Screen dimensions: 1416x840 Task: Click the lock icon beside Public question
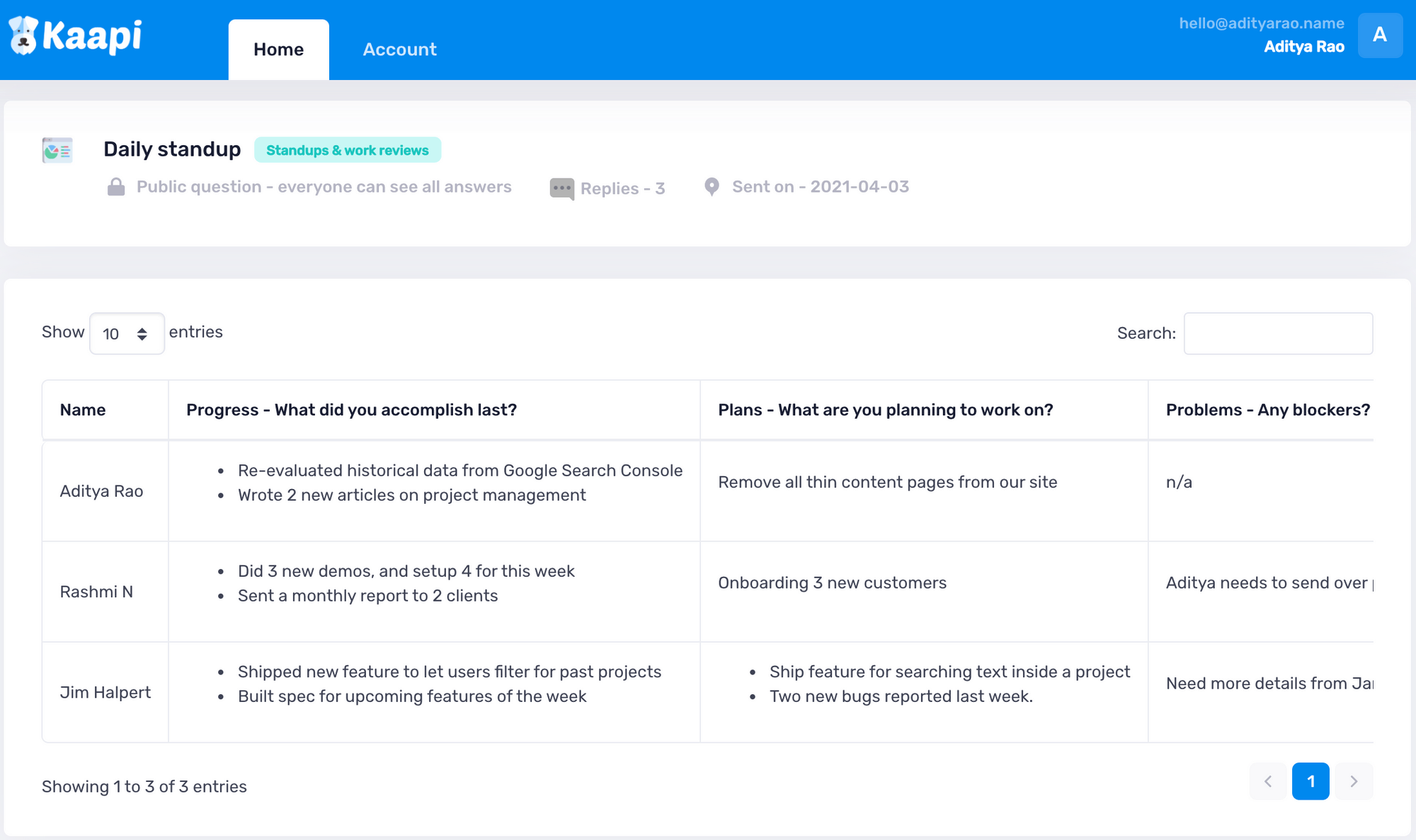[x=116, y=187]
